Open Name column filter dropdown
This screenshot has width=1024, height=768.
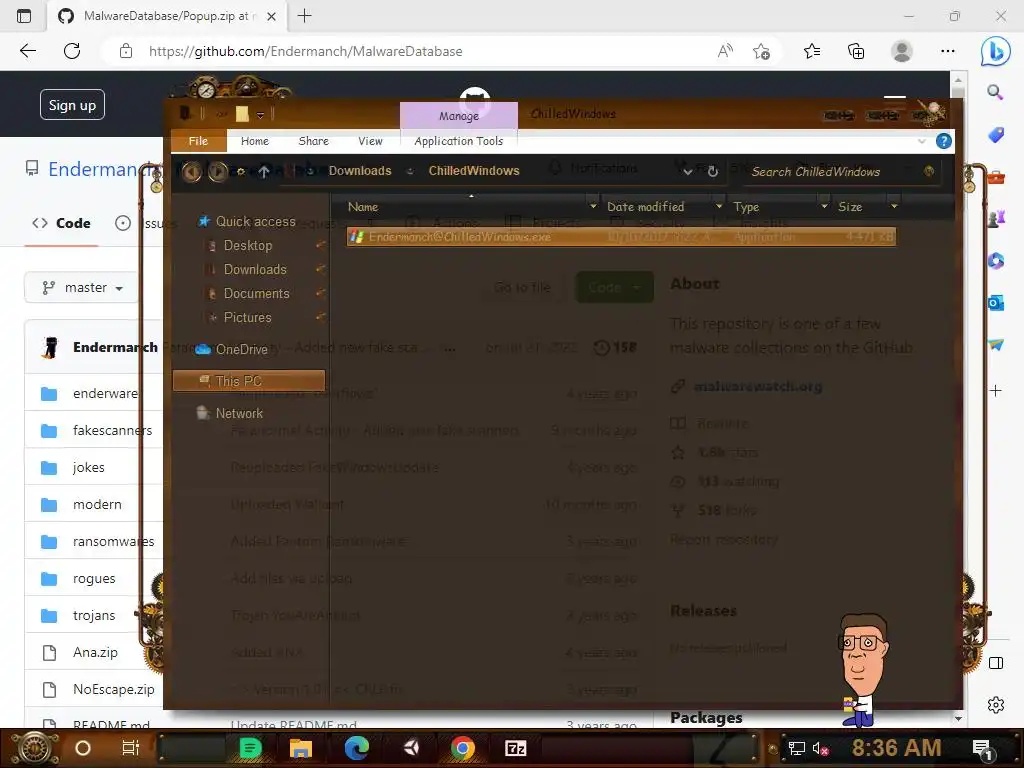click(593, 206)
